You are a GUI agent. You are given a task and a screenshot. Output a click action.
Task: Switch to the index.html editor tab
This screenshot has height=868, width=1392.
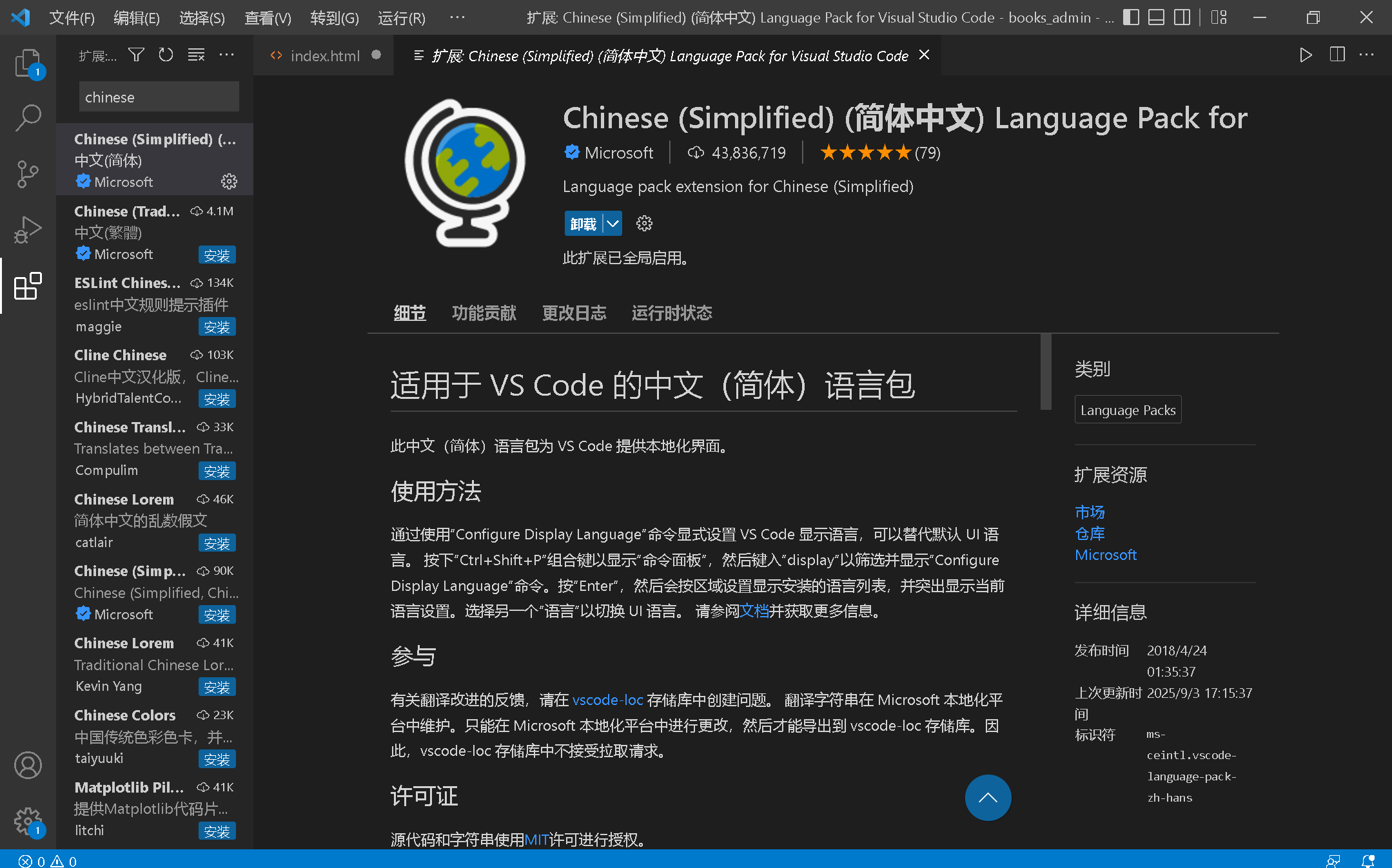click(x=324, y=56)
